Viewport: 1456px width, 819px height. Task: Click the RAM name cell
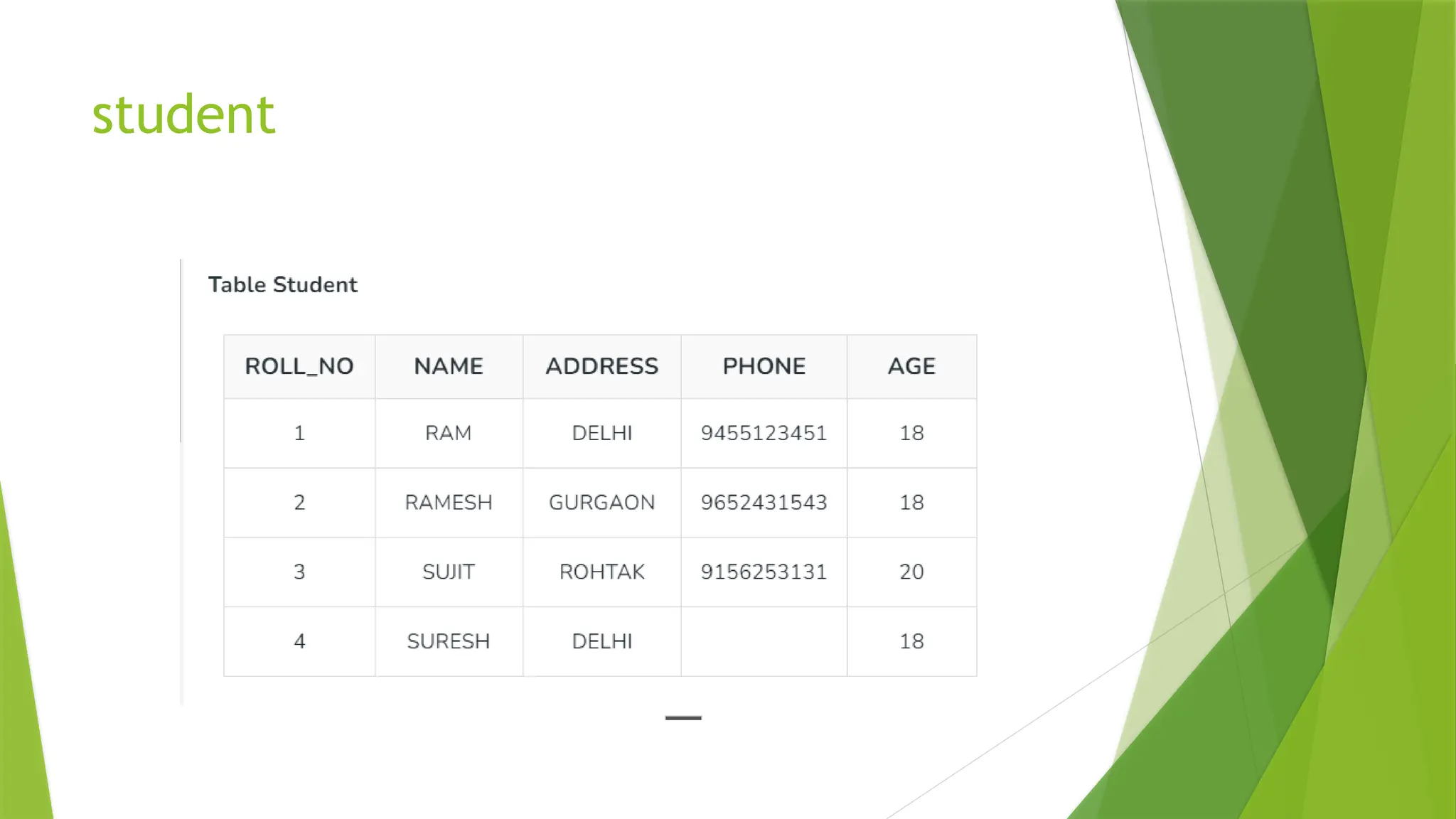pyautogui.click(x=449, y=433)
